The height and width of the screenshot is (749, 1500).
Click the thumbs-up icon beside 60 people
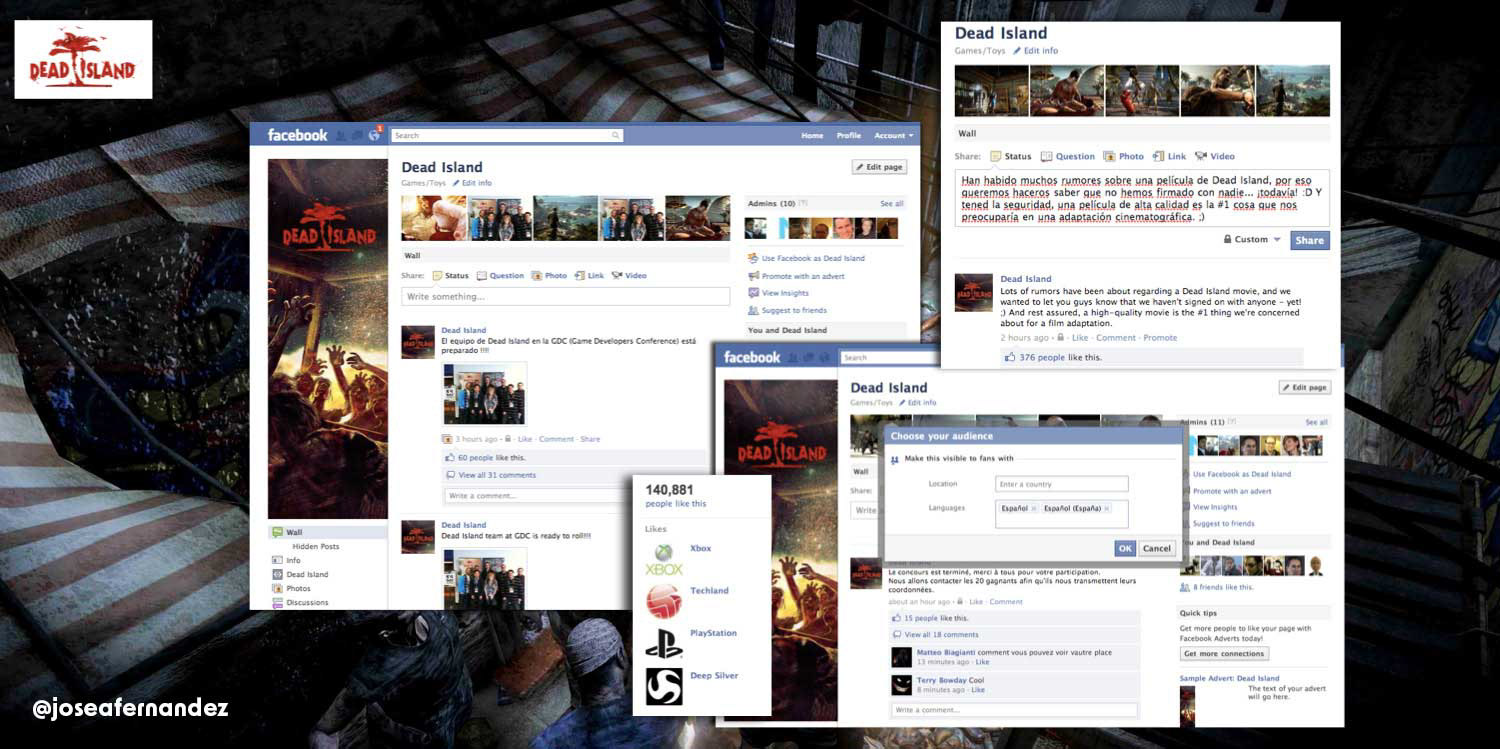coord(450,457)
